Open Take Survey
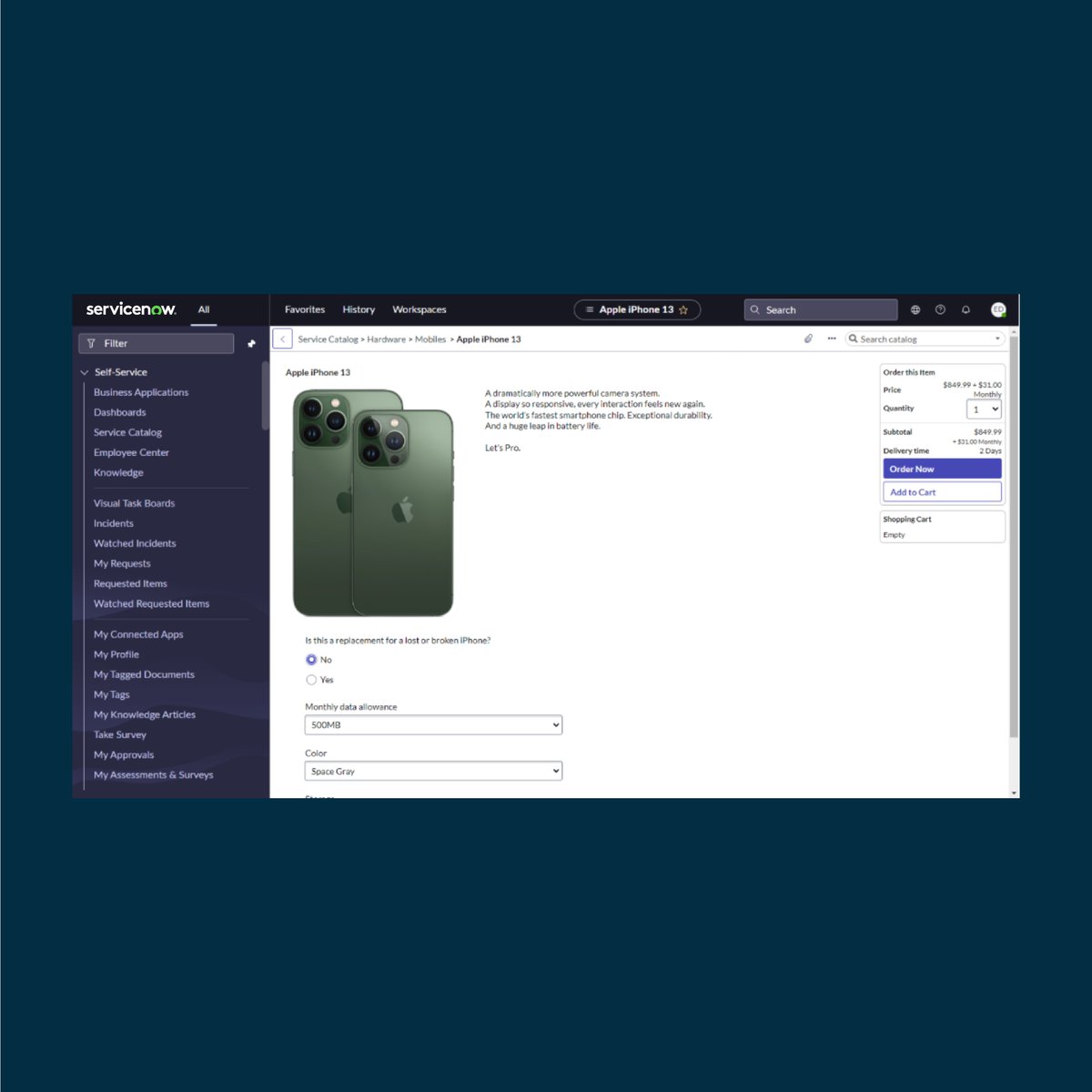1092x1092 pixels. click(120, 734)
